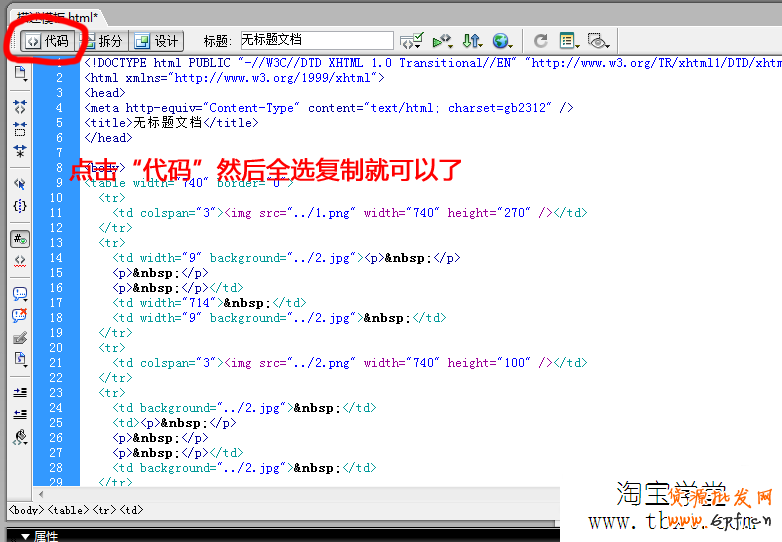Open the View options dropdown

(x=570, y=41)
